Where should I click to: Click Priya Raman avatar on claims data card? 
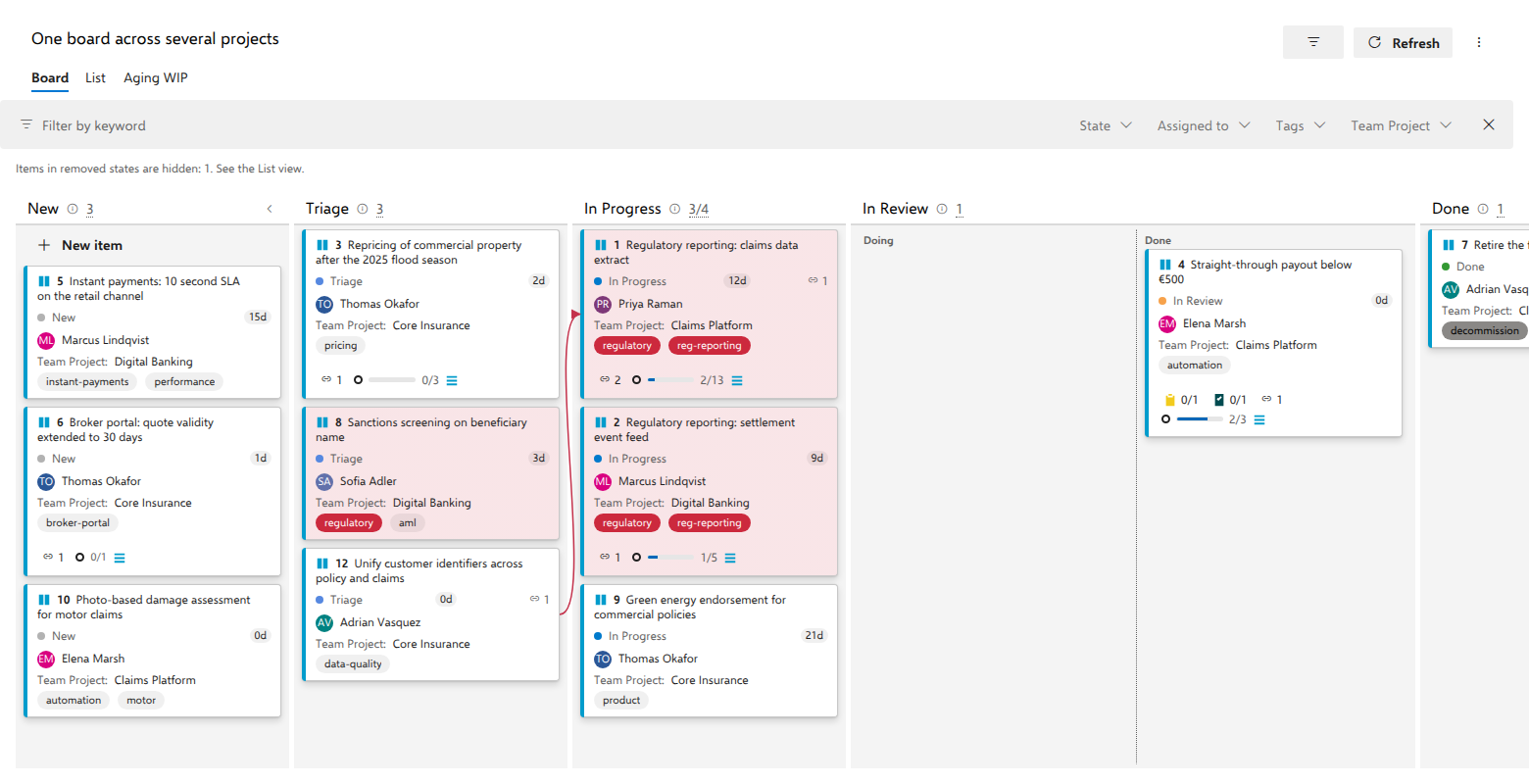coord(603,304)
